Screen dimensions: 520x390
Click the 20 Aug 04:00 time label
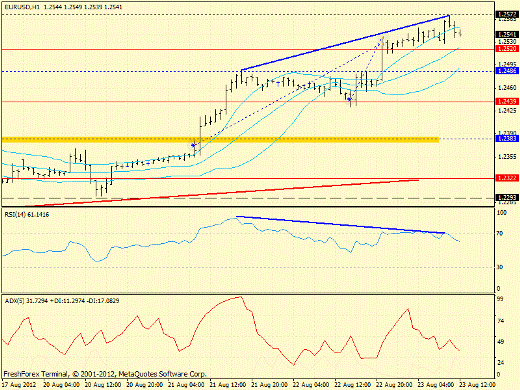coord(61,385)
